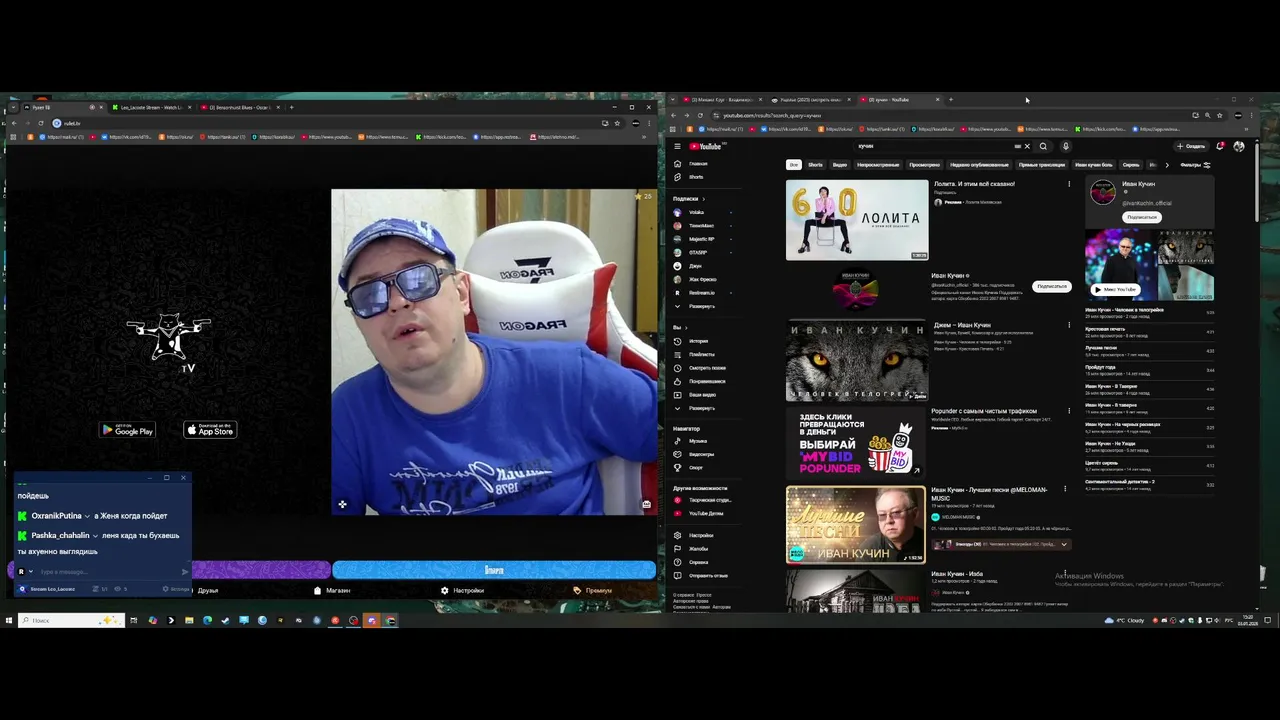Select the Все filter chip
The width and height of the screenshot is (1280, 720).
[x=793, y=165]
